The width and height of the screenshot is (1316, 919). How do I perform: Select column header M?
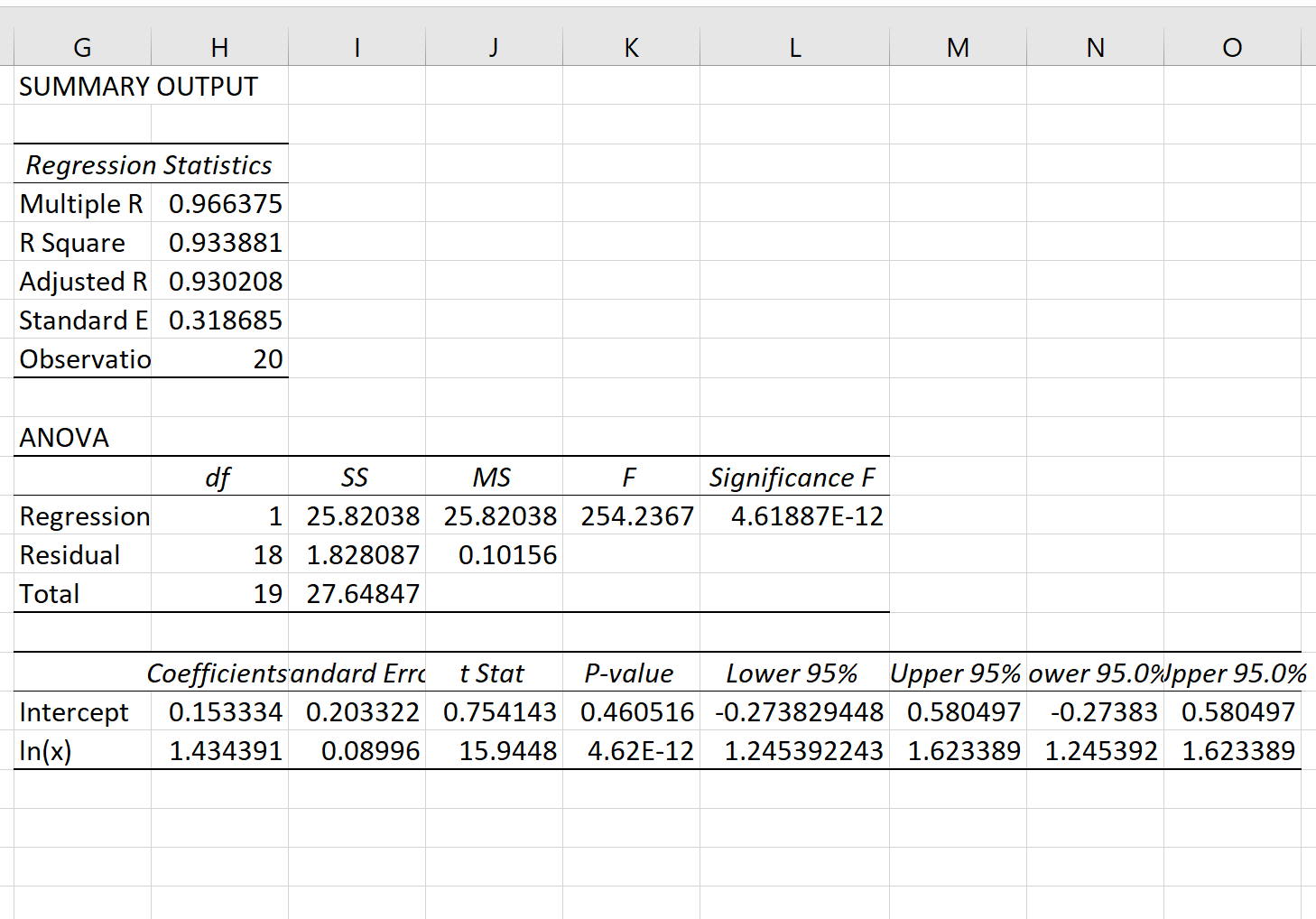(x=957, y=47)
